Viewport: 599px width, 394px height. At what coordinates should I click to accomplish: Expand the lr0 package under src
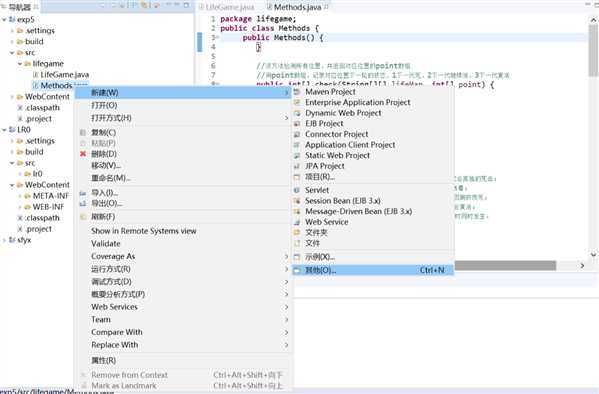pos(20,174)
